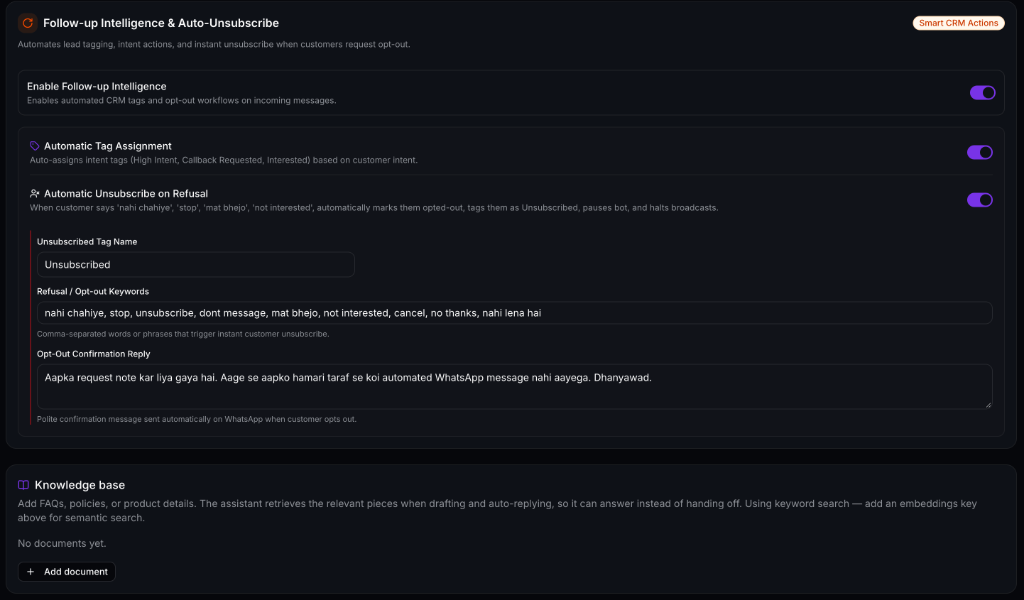Click the Smart CRM Actions badge
The width and height of the screenshot is (1024, 600).
tap(958, 23)
